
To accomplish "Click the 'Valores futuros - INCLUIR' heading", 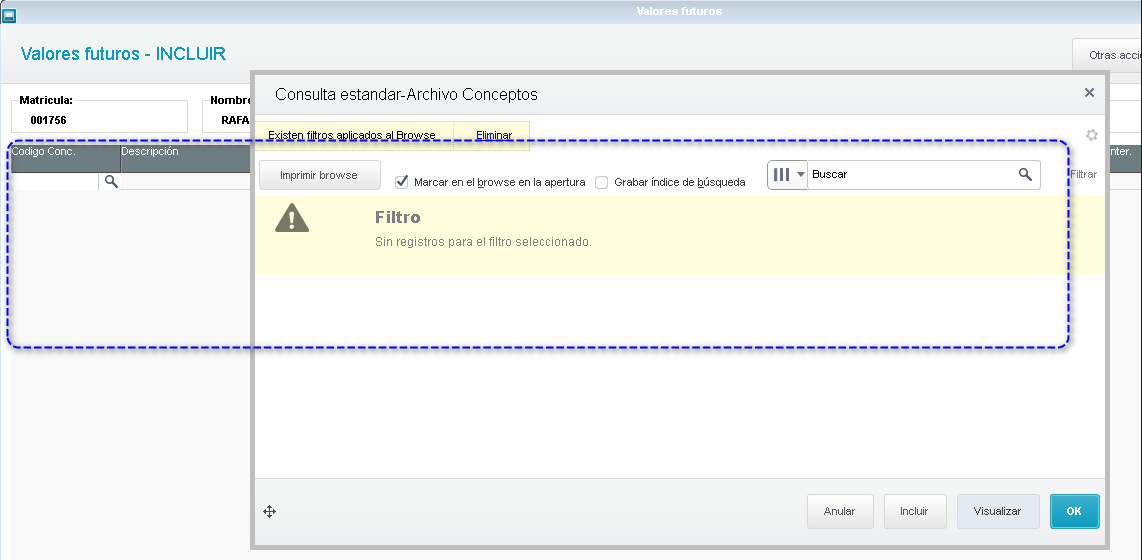I will (123, 54).
